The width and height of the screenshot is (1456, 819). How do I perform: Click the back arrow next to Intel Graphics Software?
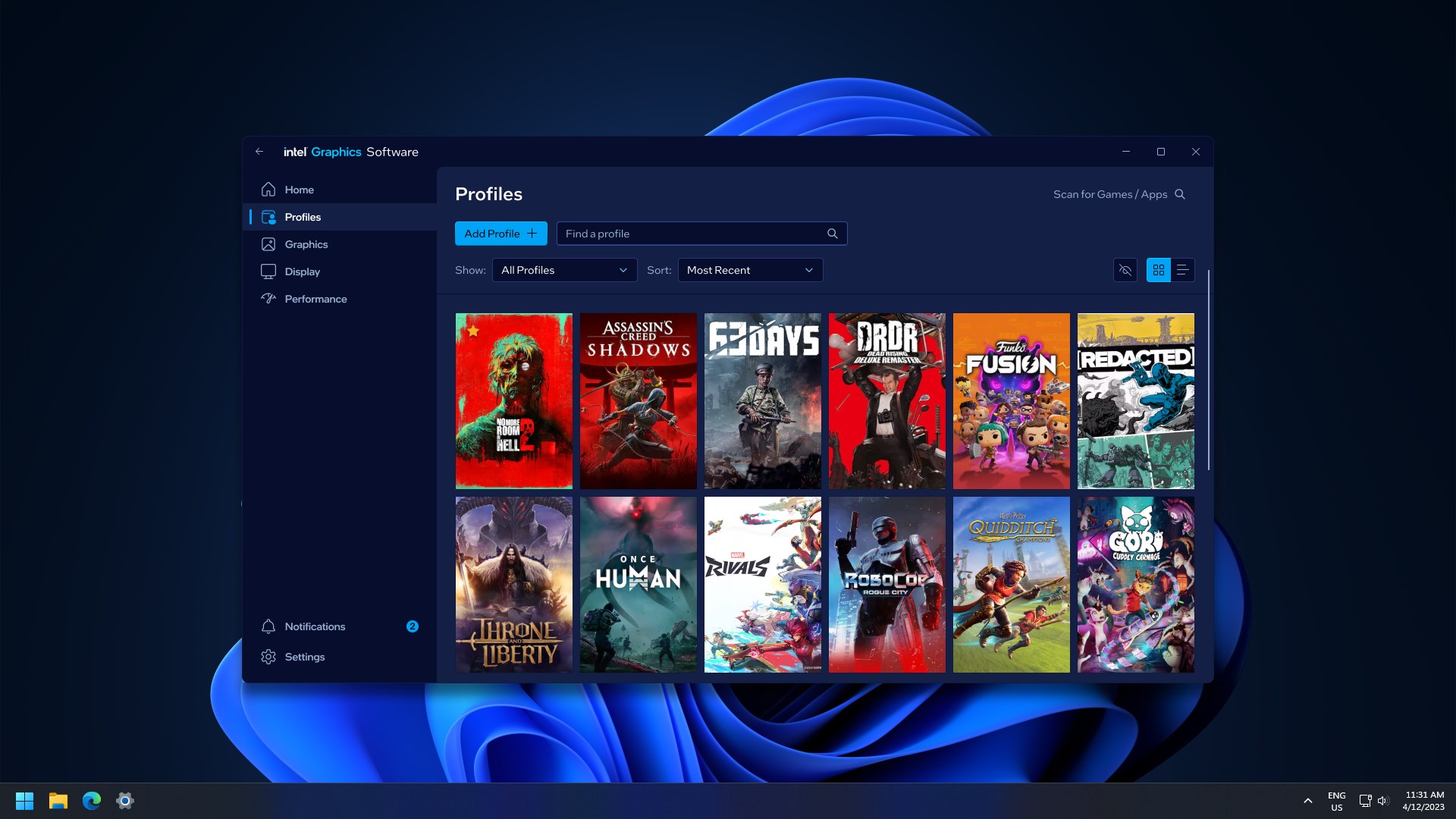(x=259, y=151)
